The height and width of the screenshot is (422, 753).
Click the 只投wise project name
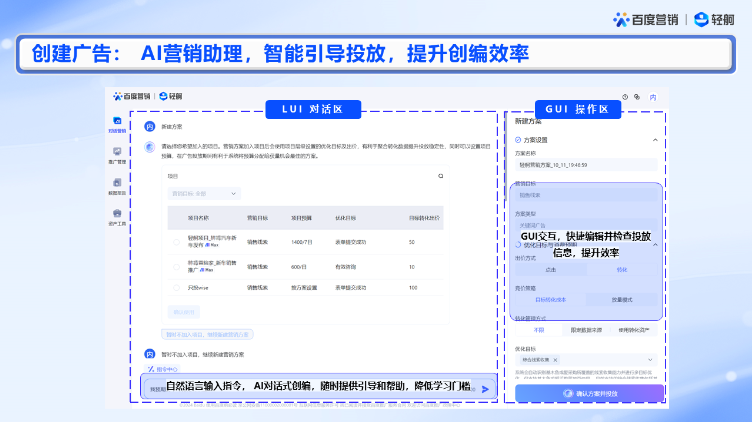(198, 288)
